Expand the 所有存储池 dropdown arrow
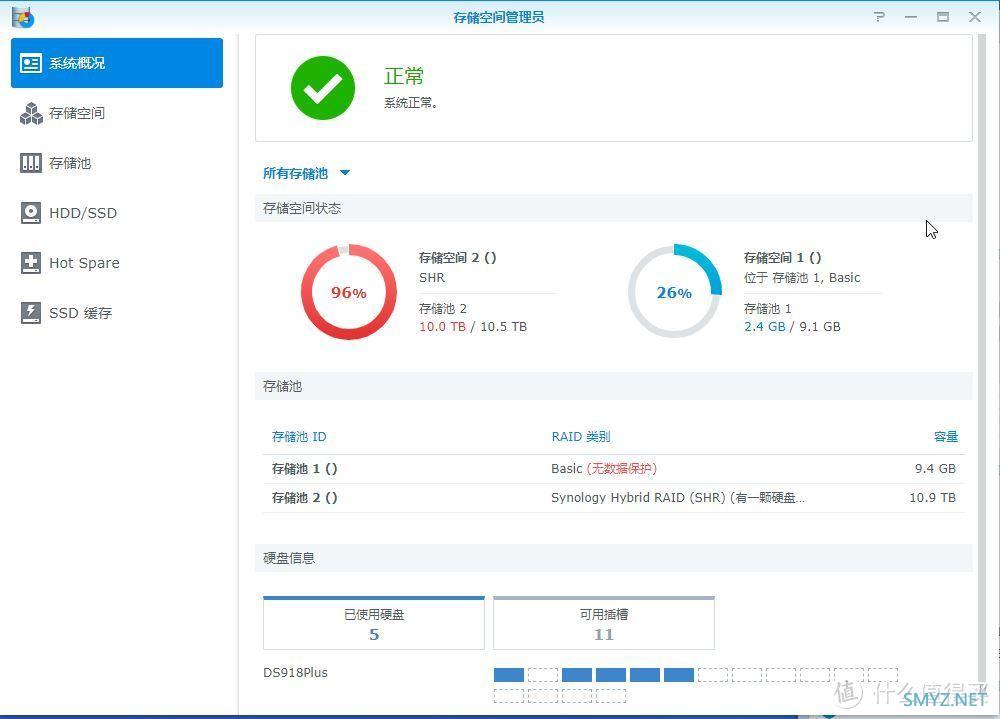 pos(345,173)
